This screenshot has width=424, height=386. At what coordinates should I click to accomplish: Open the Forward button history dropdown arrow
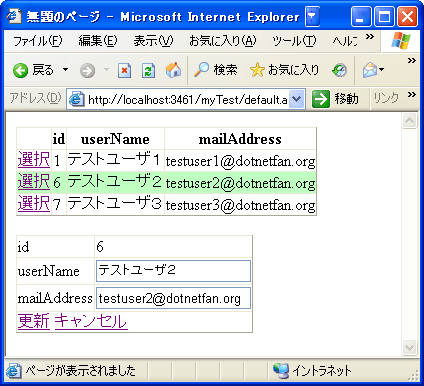pos(106,70)
